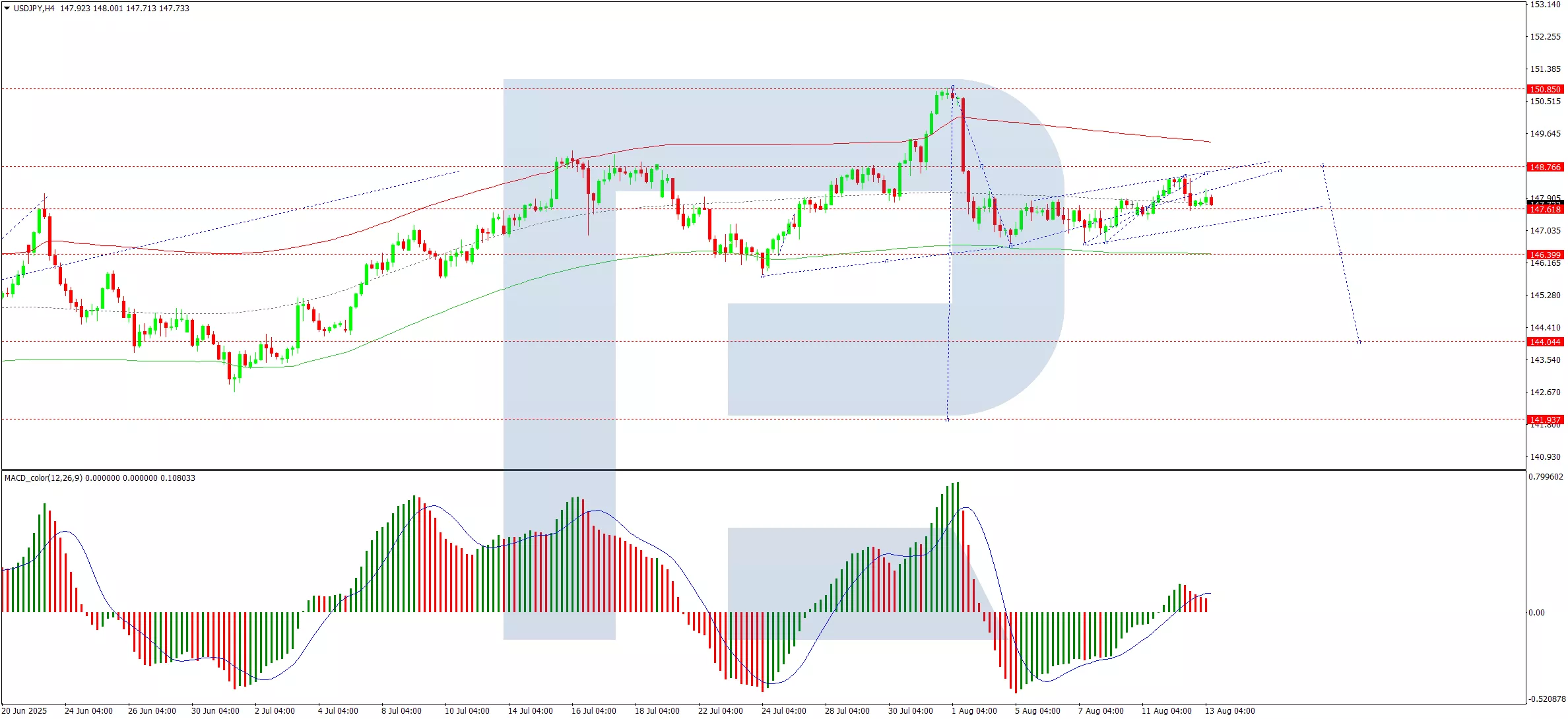Click the red 148.766 price level tag
The image size is (1568, 719).
click(x=1545, y=168)
